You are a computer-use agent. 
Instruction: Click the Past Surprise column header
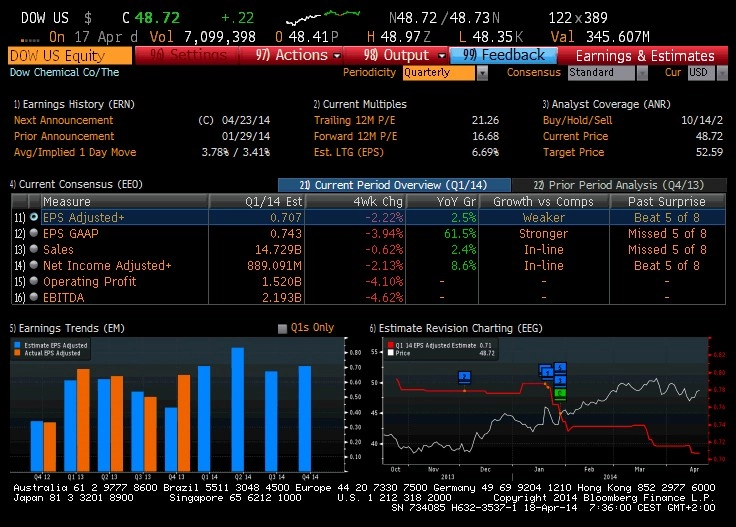(x=667, y=201)
